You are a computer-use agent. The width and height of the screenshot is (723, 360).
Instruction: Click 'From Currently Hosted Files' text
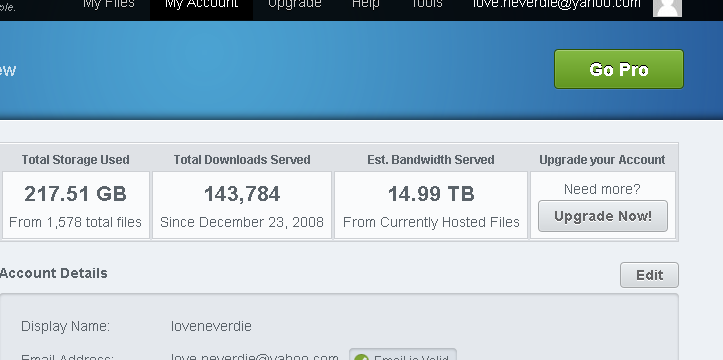point(431,222)
